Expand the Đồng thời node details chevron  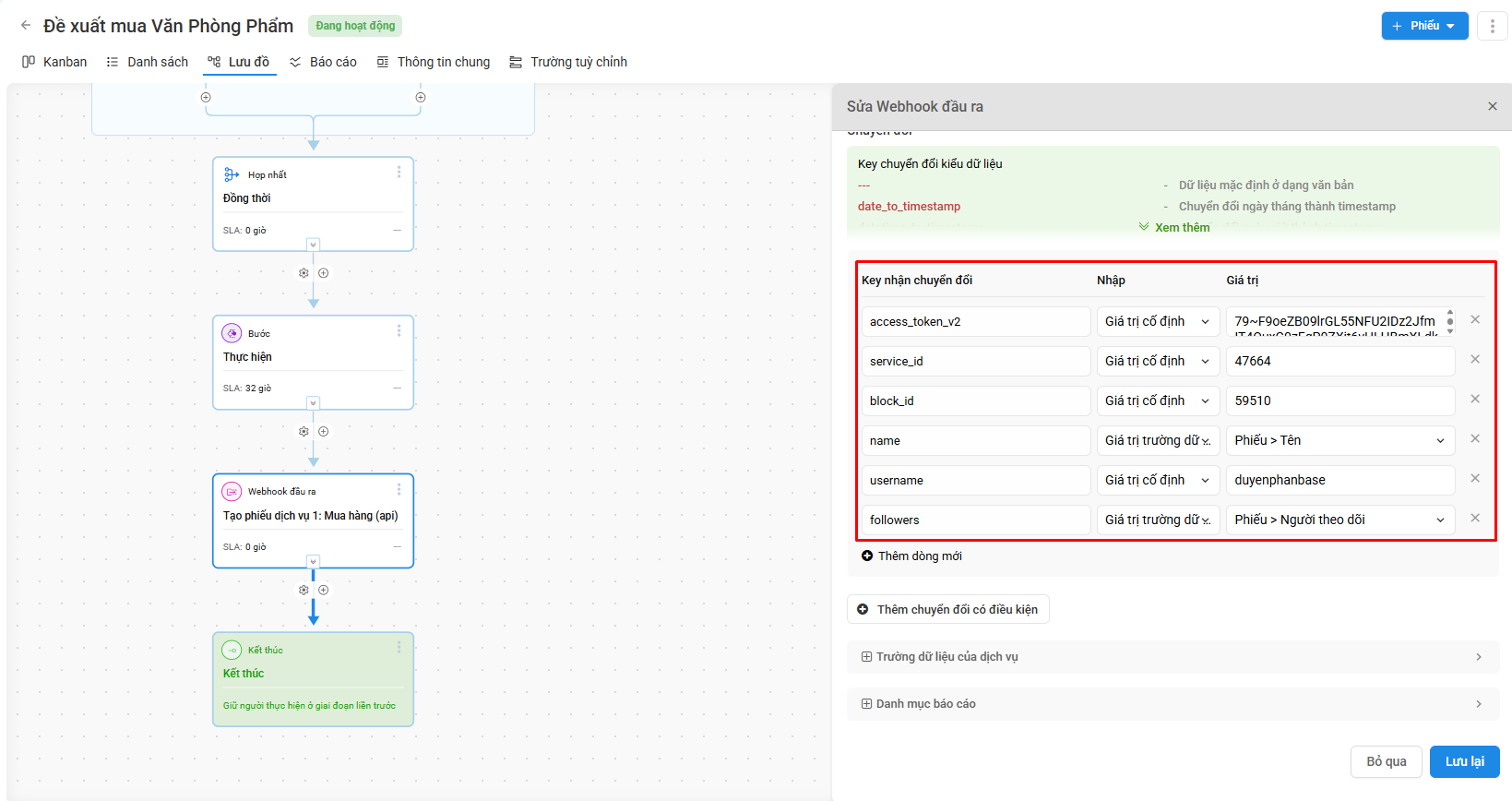(314, 245)
